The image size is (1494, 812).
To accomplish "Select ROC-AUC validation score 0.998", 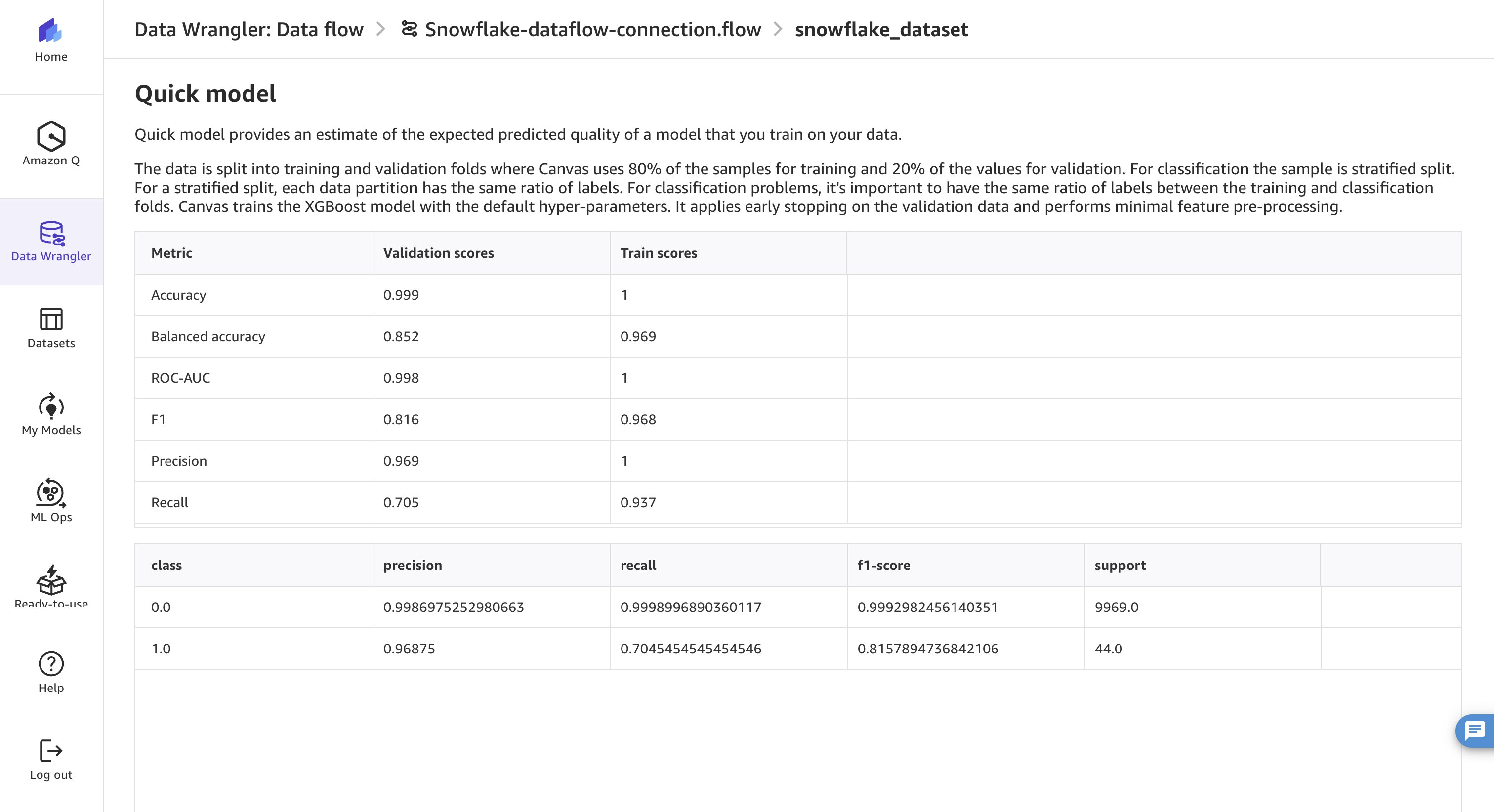I will [401, 377].
